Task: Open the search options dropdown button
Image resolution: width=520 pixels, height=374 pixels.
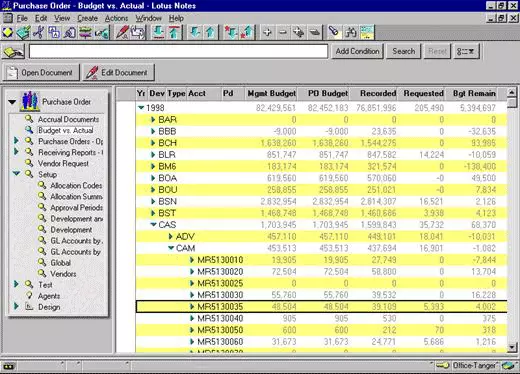Action: click(x=466, y=51)
